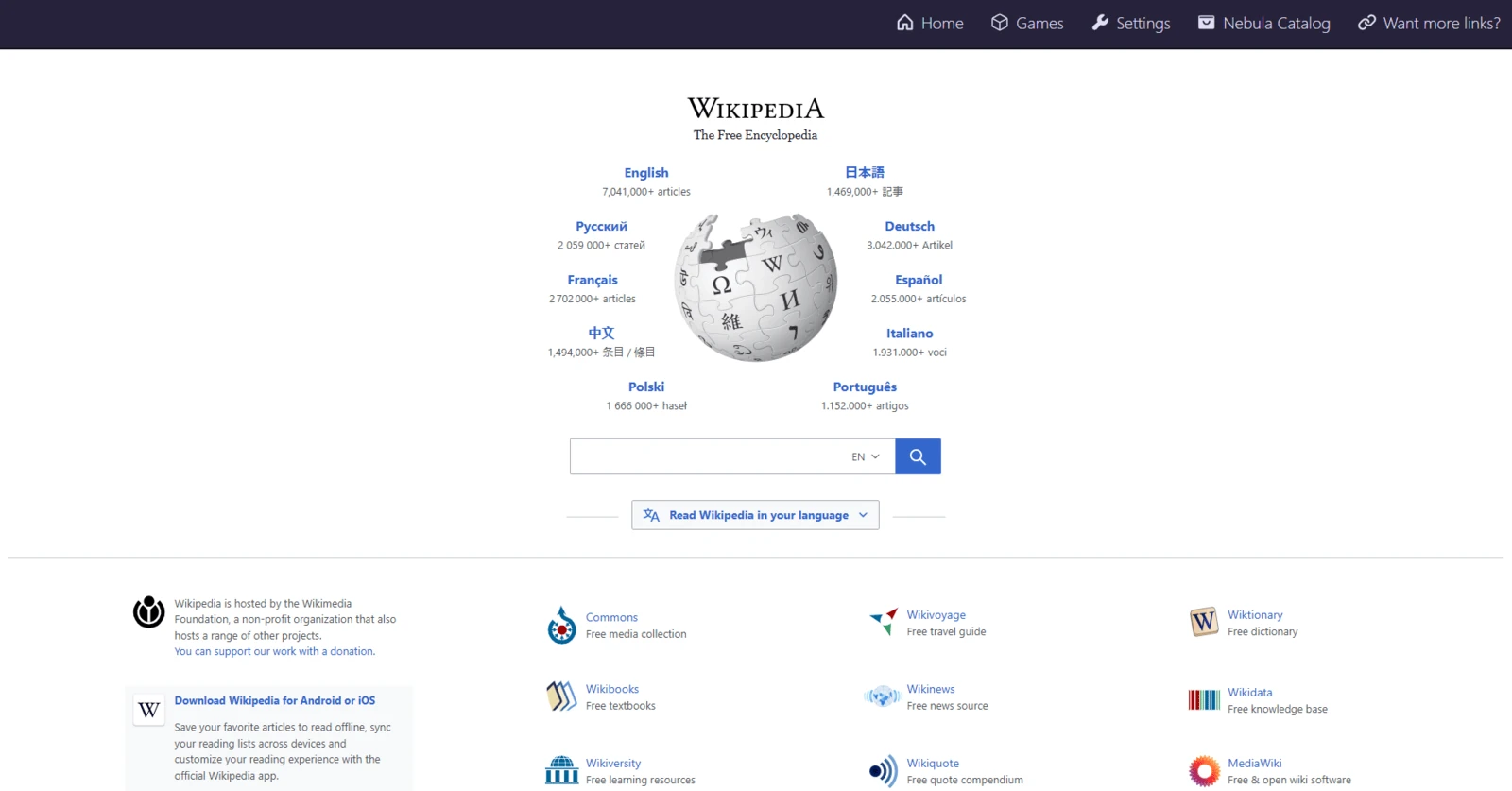Open Settings in the top navigation
The image size is (1512, 791).
(x=1131, y=23)
